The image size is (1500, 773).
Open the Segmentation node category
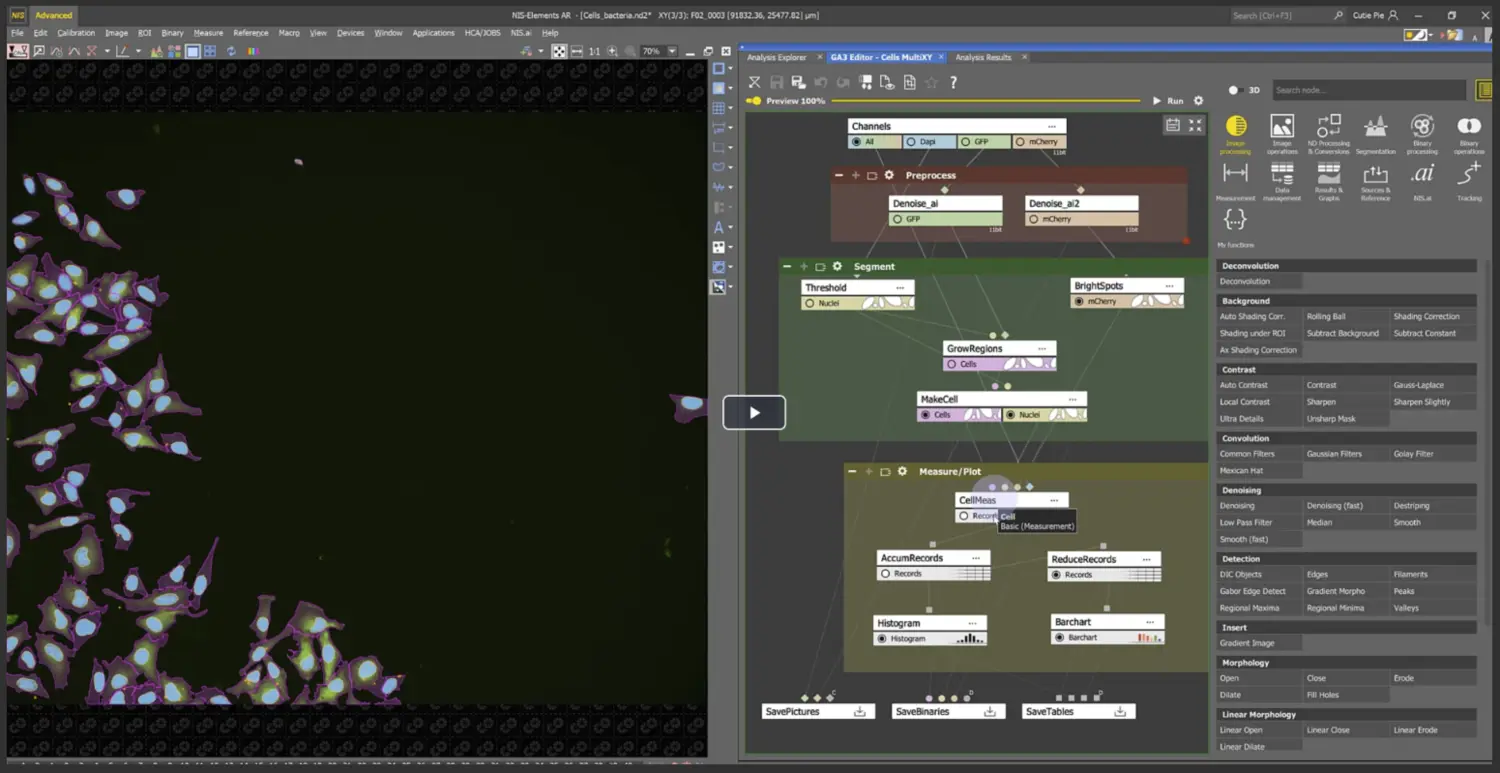pyautogui.click(x=1375, y=132)
